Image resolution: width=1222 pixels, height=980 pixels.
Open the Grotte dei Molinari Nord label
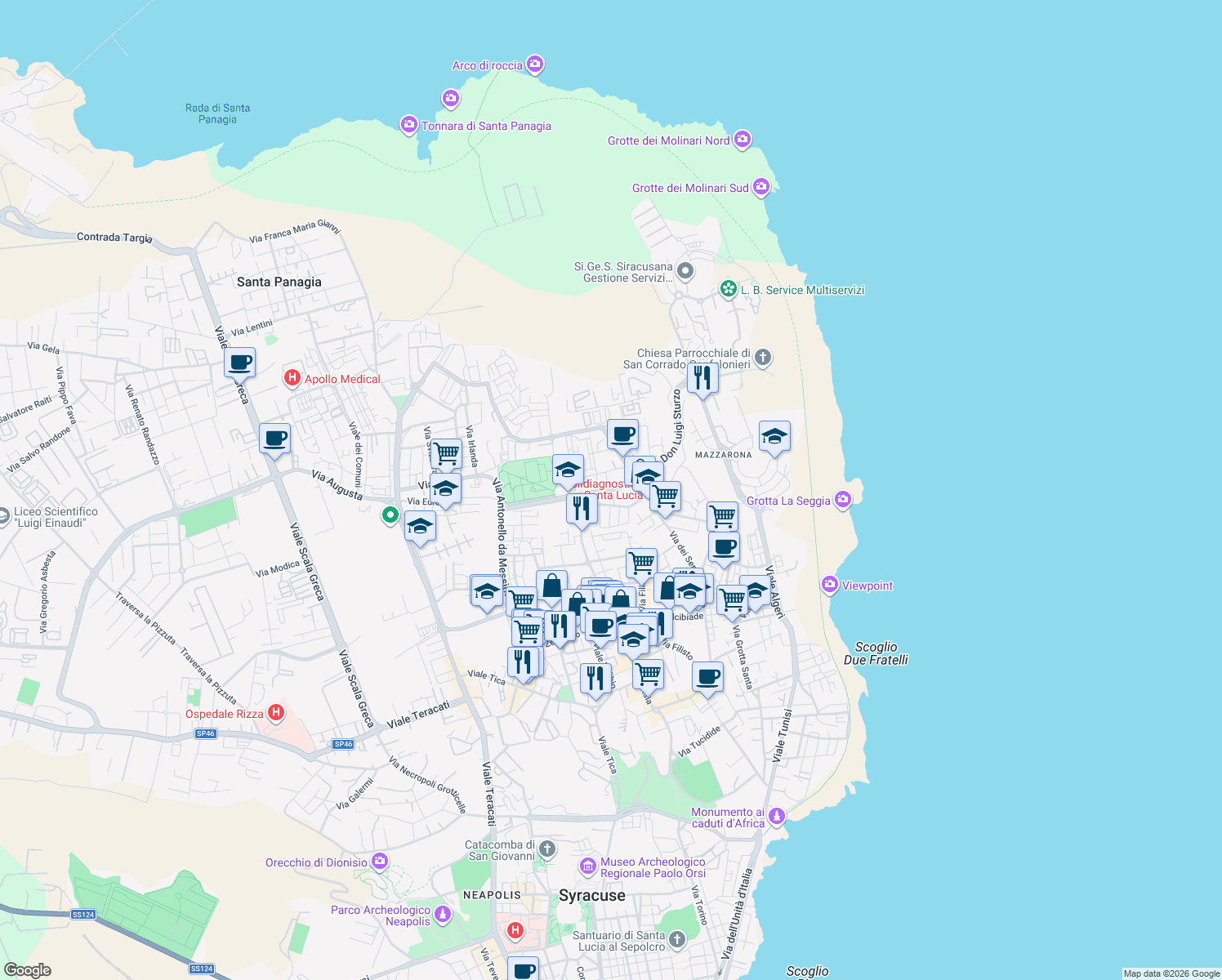point(669,140)
